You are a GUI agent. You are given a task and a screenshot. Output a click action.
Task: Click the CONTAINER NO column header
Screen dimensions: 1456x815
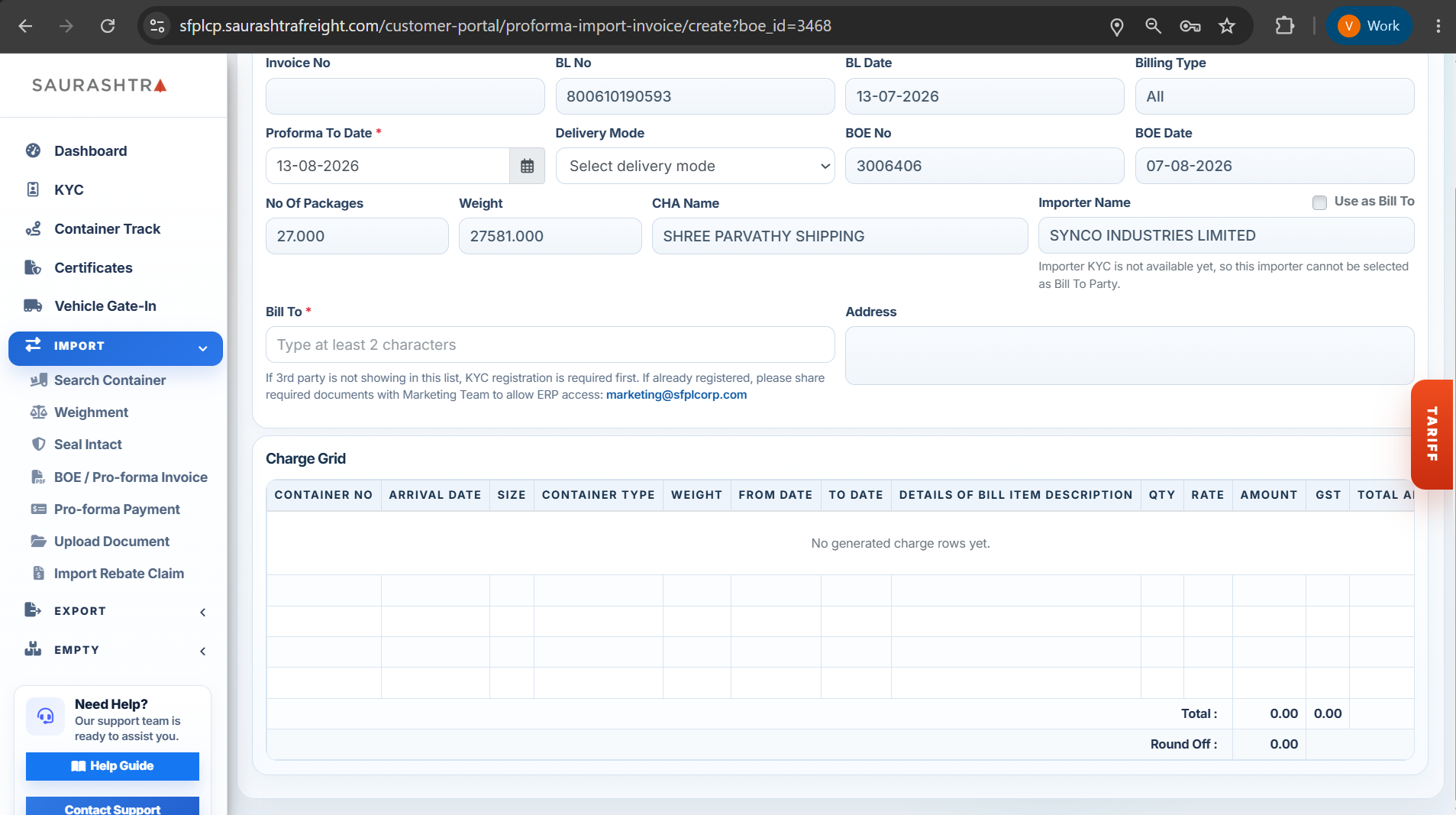point(324,495)
